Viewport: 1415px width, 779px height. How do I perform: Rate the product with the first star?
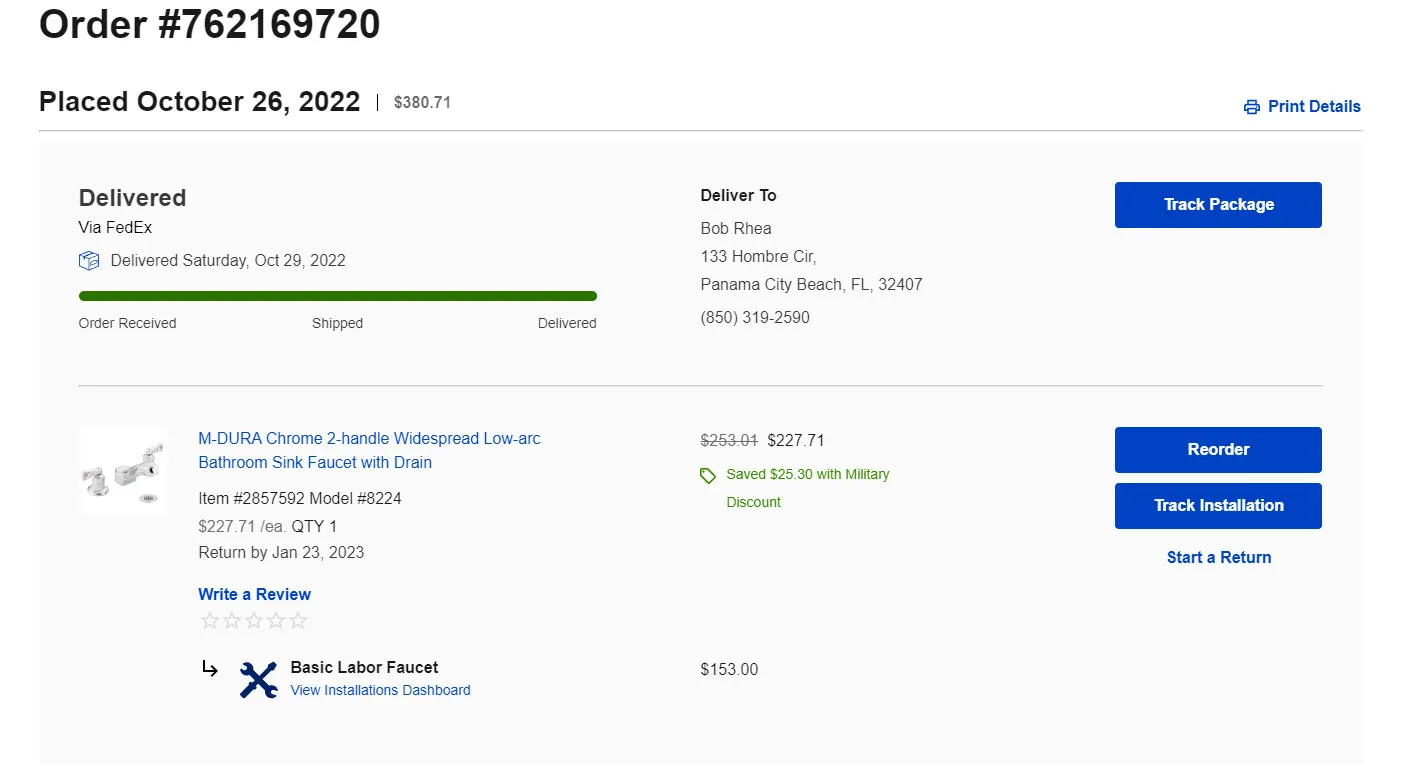(x=210, y=621)
